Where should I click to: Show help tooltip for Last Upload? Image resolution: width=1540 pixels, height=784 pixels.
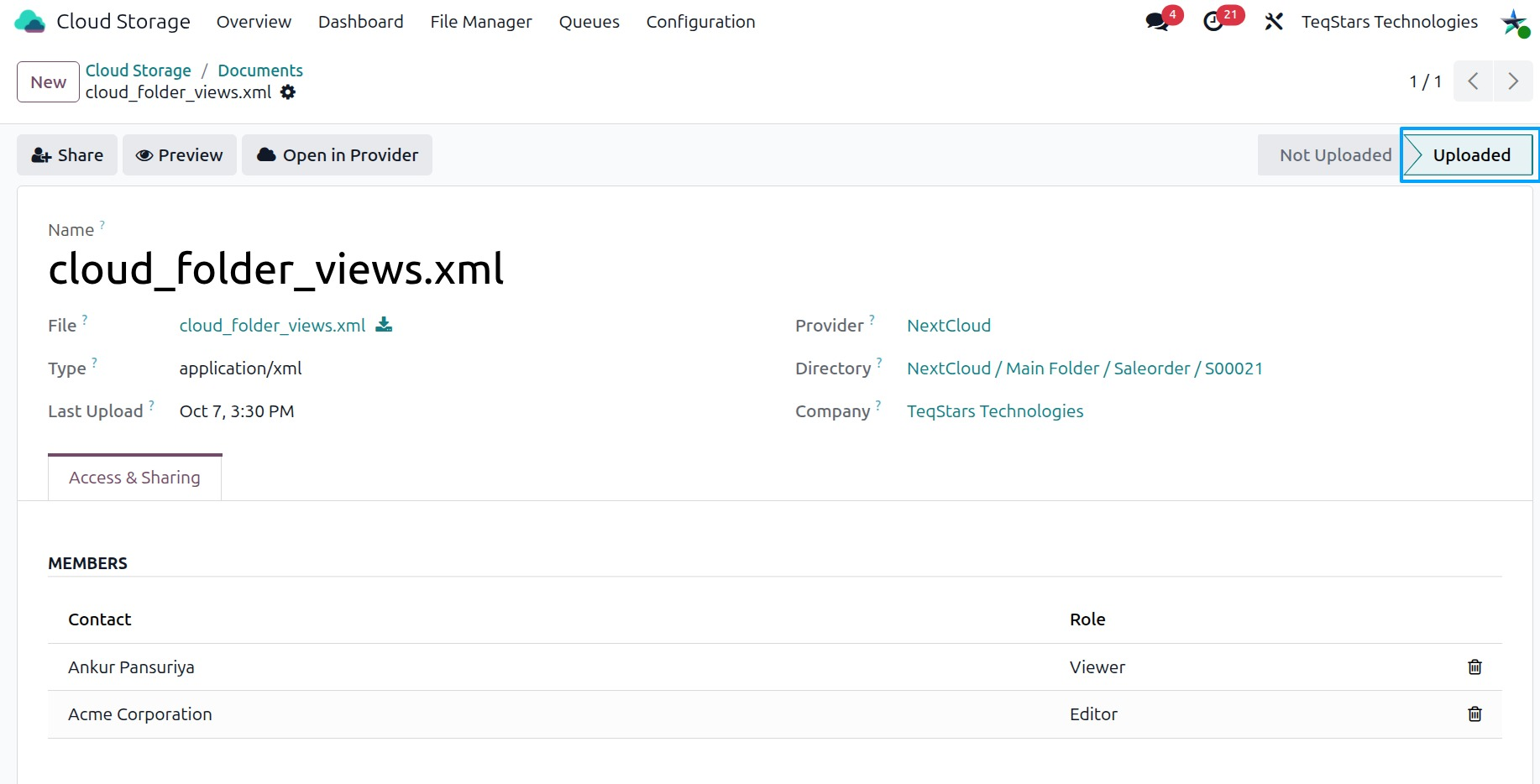(151, 405)
